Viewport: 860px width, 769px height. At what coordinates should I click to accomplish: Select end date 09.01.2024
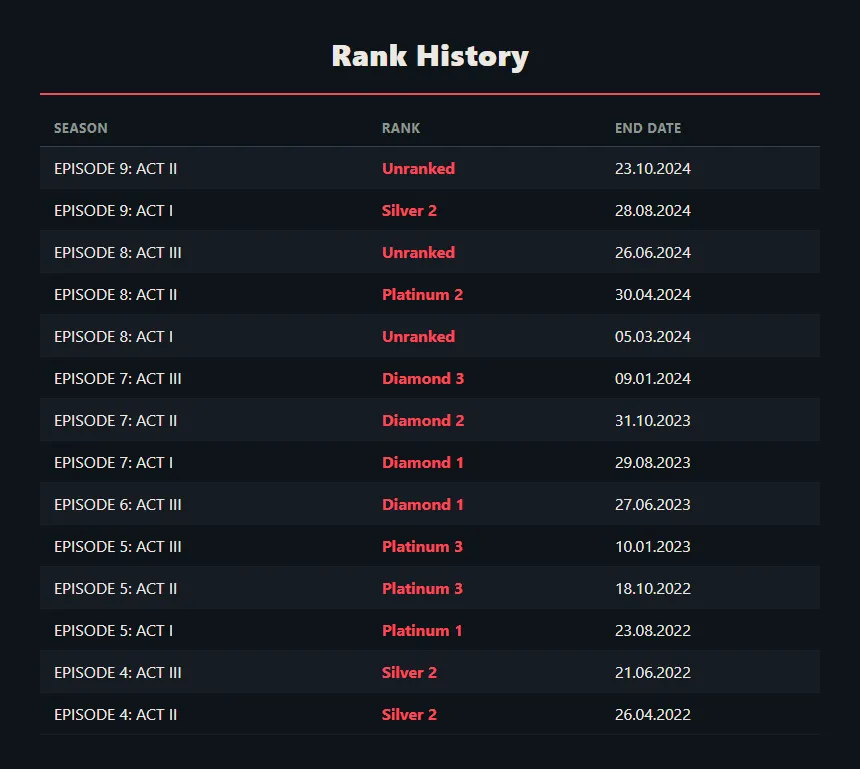[x=653, y=378]
